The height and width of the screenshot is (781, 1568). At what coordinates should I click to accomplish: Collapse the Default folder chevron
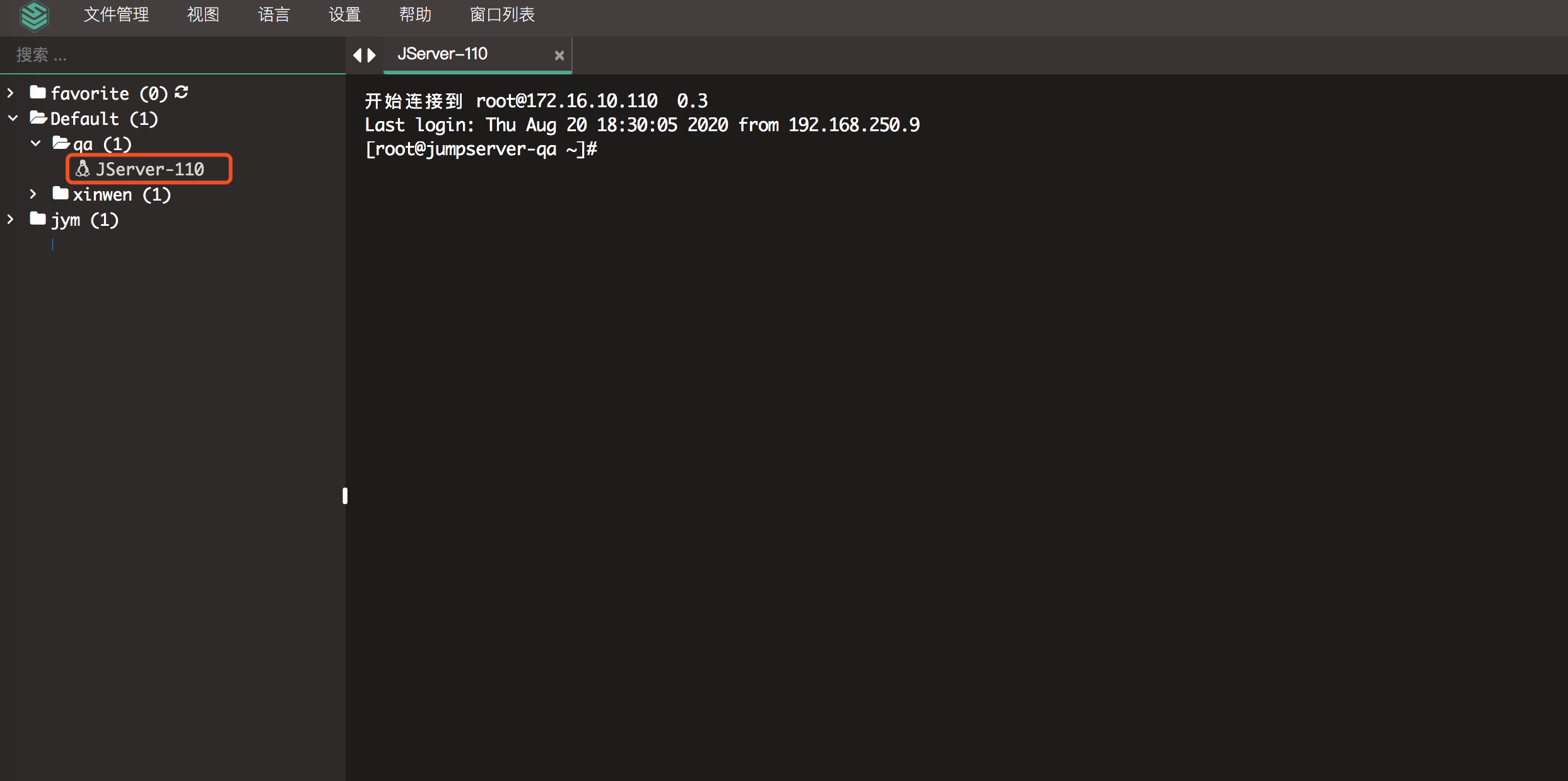point(13,119)
